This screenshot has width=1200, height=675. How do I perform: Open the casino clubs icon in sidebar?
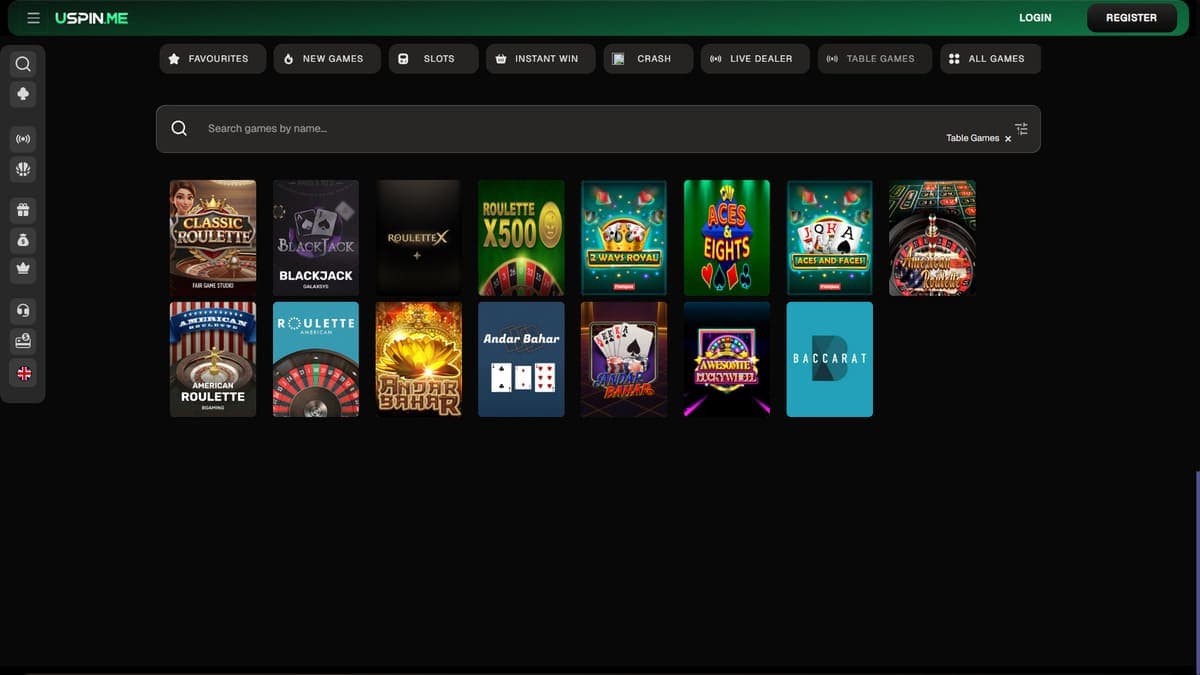pyautogui.click(x=23, y=94)
